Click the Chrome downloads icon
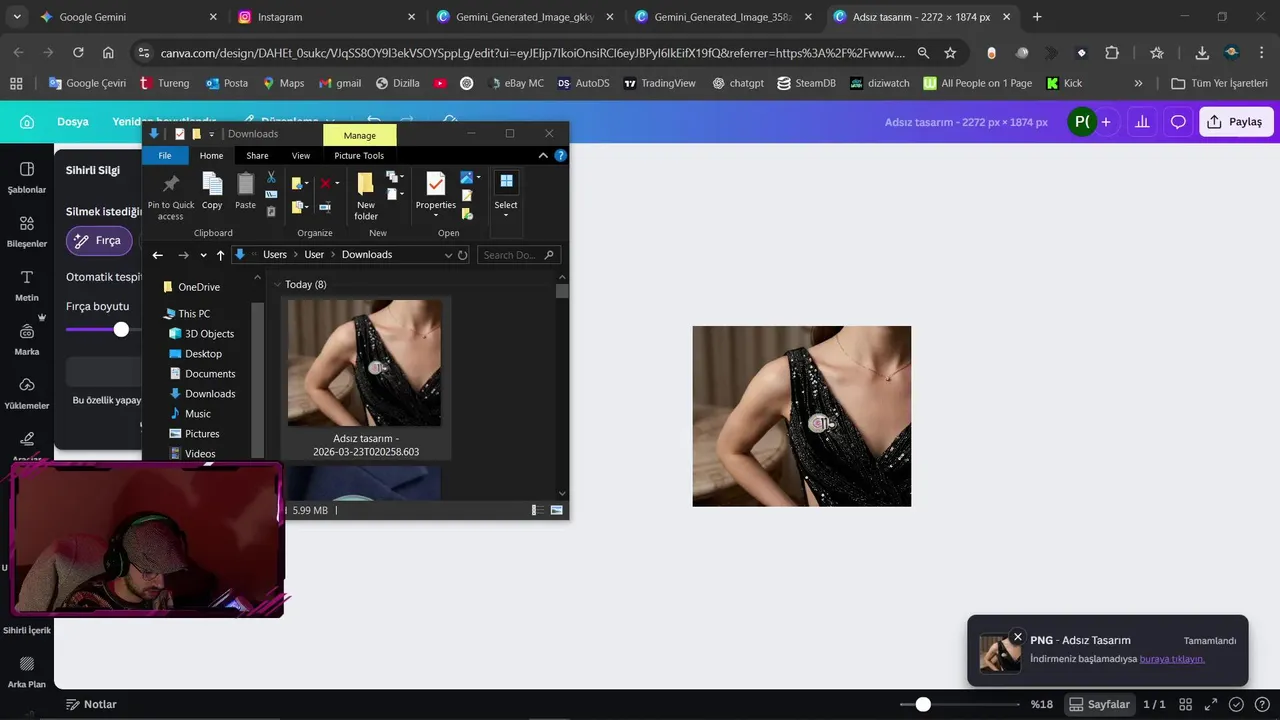Image resolution: width=1280 pixels, height=720 pixels. coord(1202,53)
